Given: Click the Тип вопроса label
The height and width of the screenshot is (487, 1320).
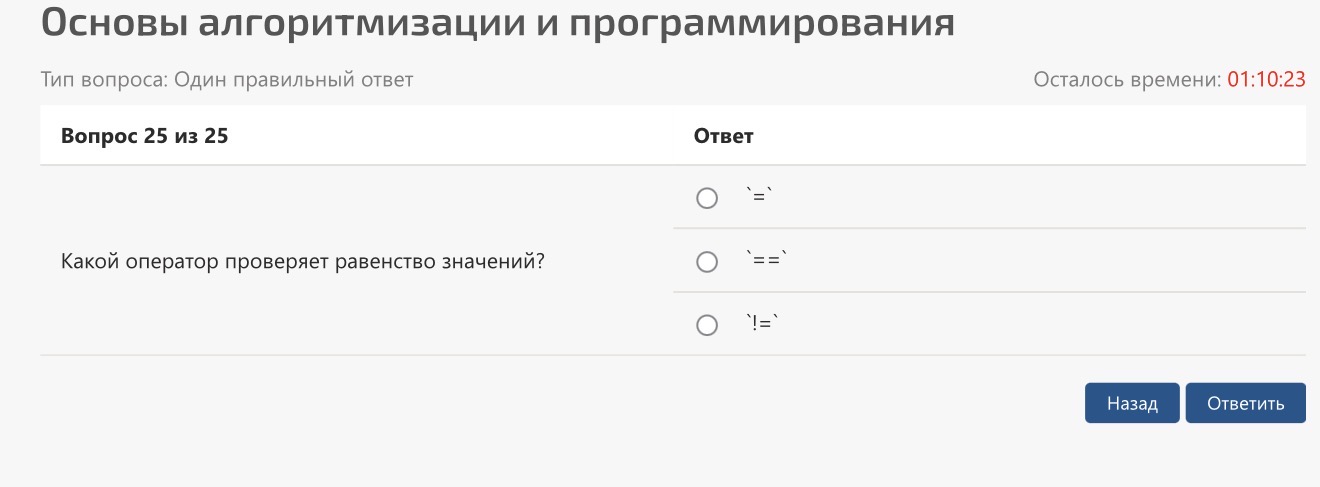Looking at the screenshot, I should coord(104,80).
